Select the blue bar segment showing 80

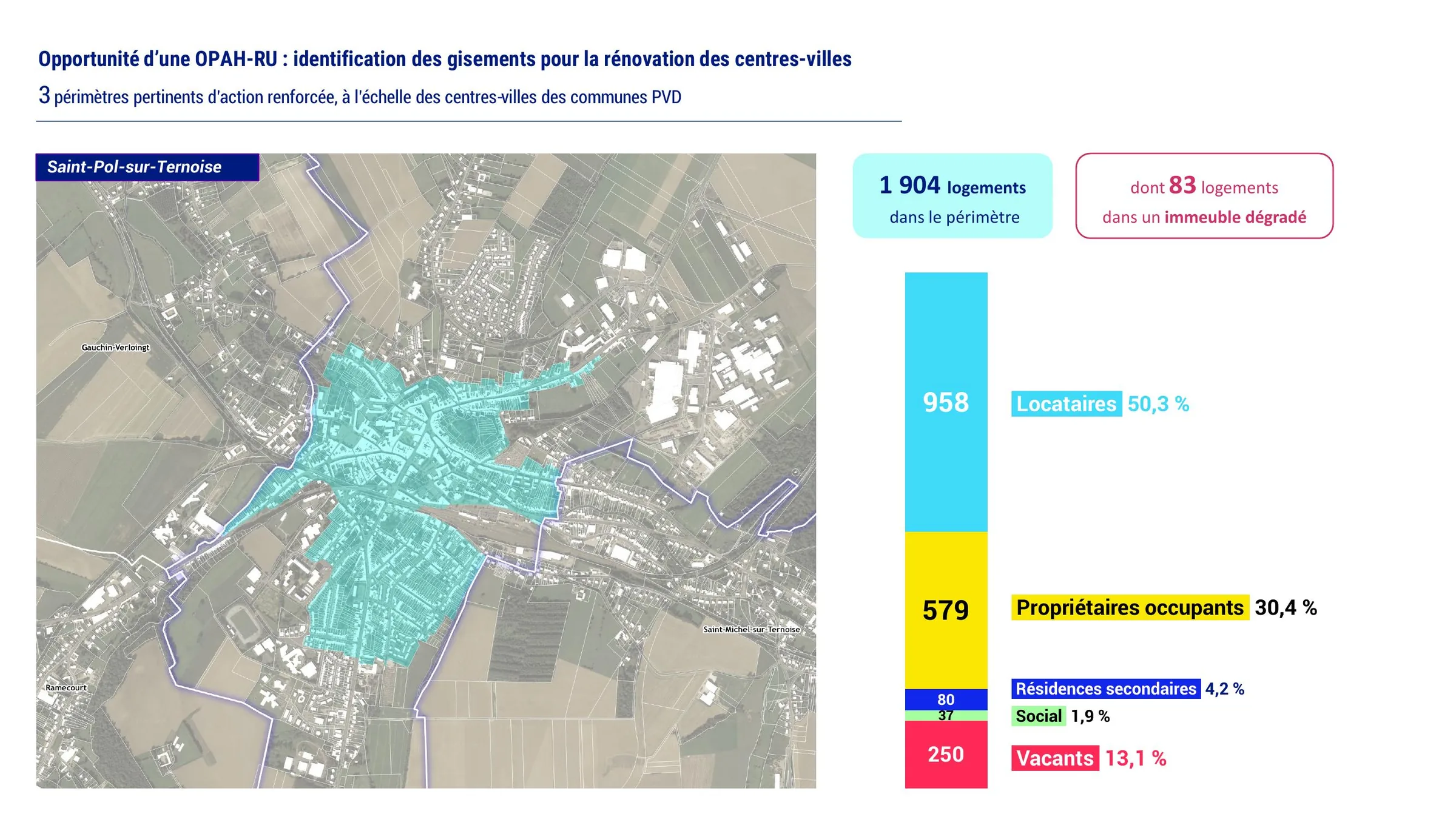point(946,699)
